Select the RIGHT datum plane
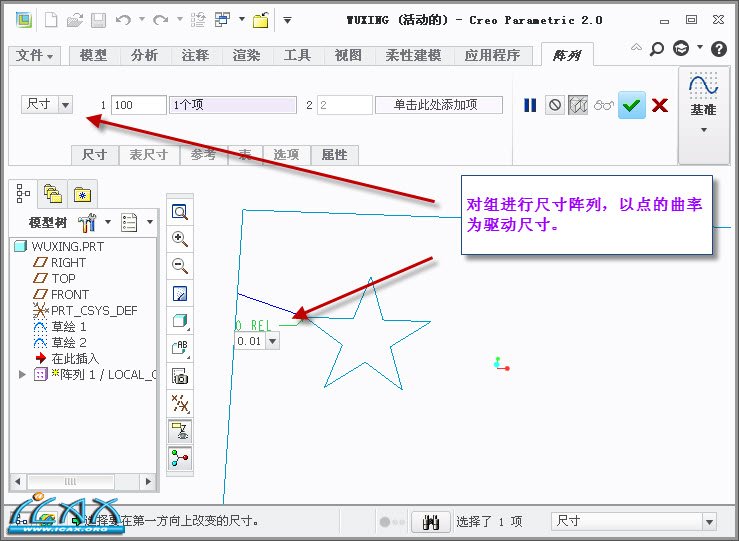This screenshot has height=541, width=739. [x=68, y=262]
